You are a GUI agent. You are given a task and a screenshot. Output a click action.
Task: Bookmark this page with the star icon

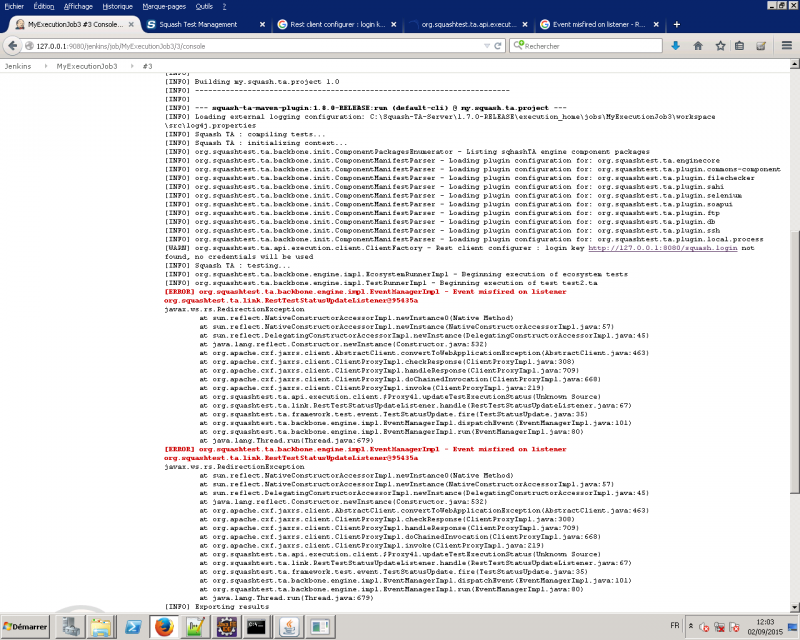(719, 45)
